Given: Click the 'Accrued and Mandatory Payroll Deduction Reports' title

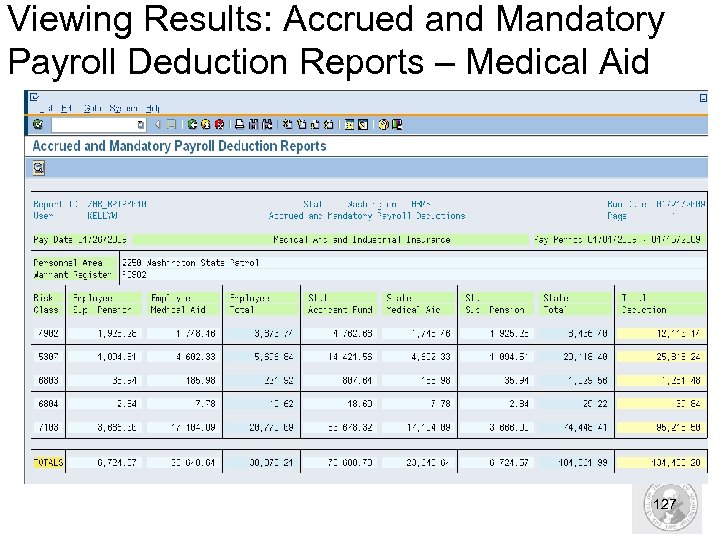Looking at the screenshot, I should (179, 146).
